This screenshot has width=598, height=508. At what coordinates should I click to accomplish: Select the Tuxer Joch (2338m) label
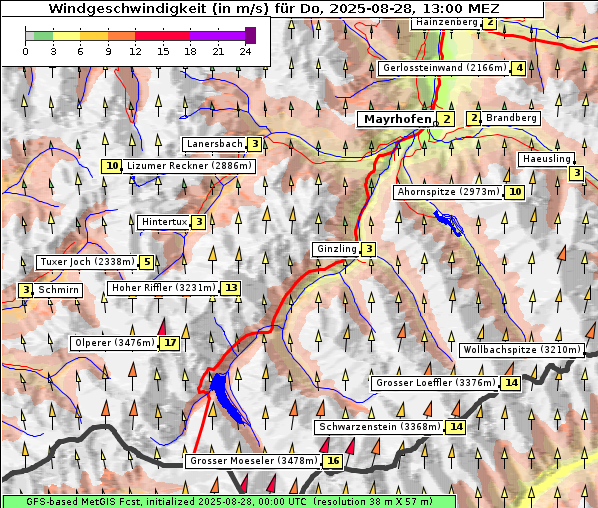click(x=87, y=262)
